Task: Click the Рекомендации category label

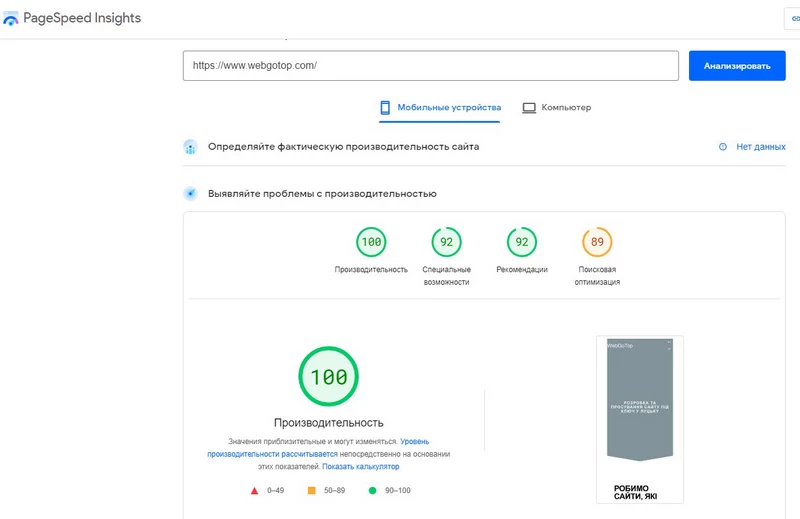Action: click(x=522, y=269)
